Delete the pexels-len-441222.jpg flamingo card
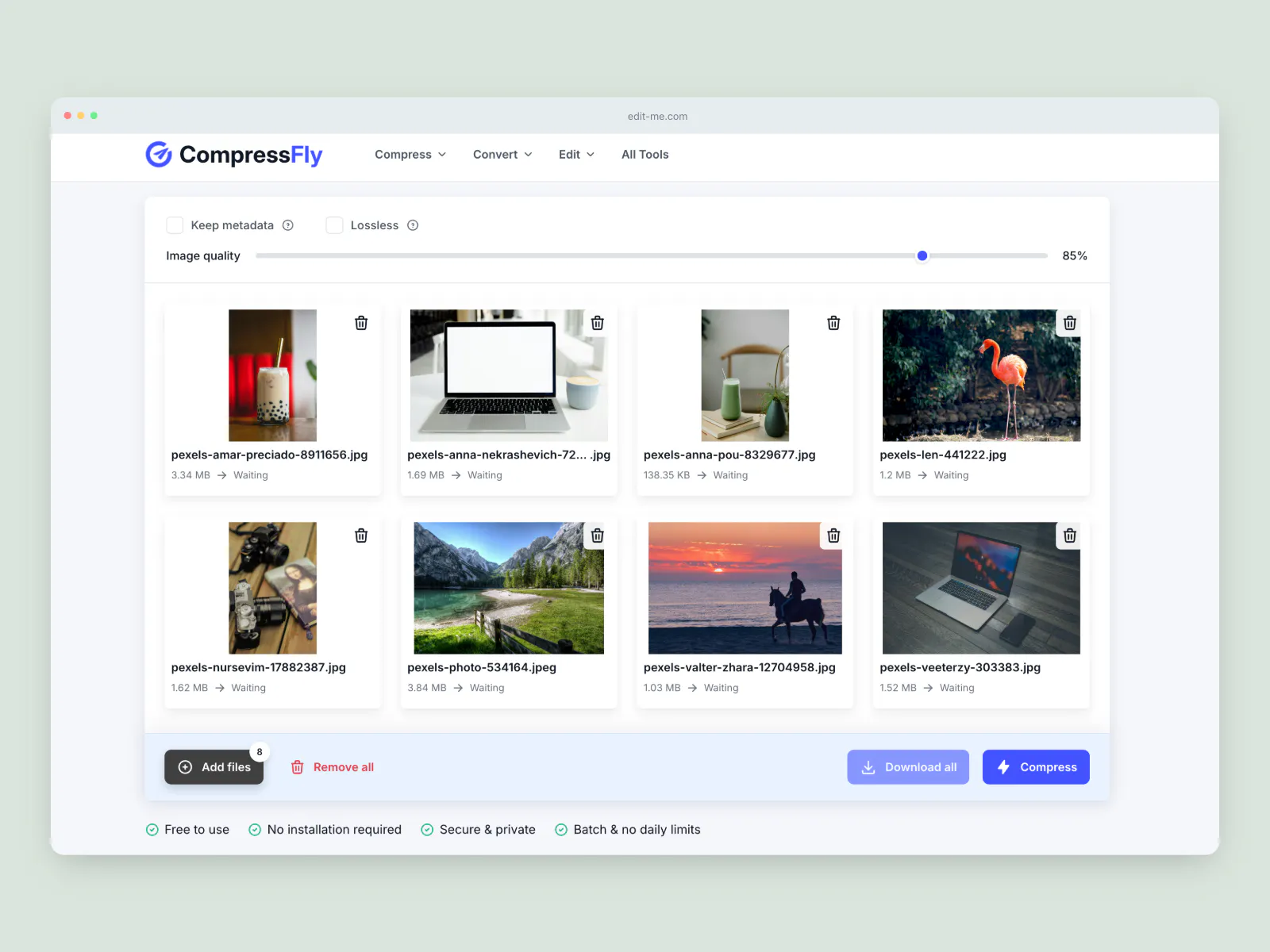Screen dimensions: 1270x952 coord(1070,323)
